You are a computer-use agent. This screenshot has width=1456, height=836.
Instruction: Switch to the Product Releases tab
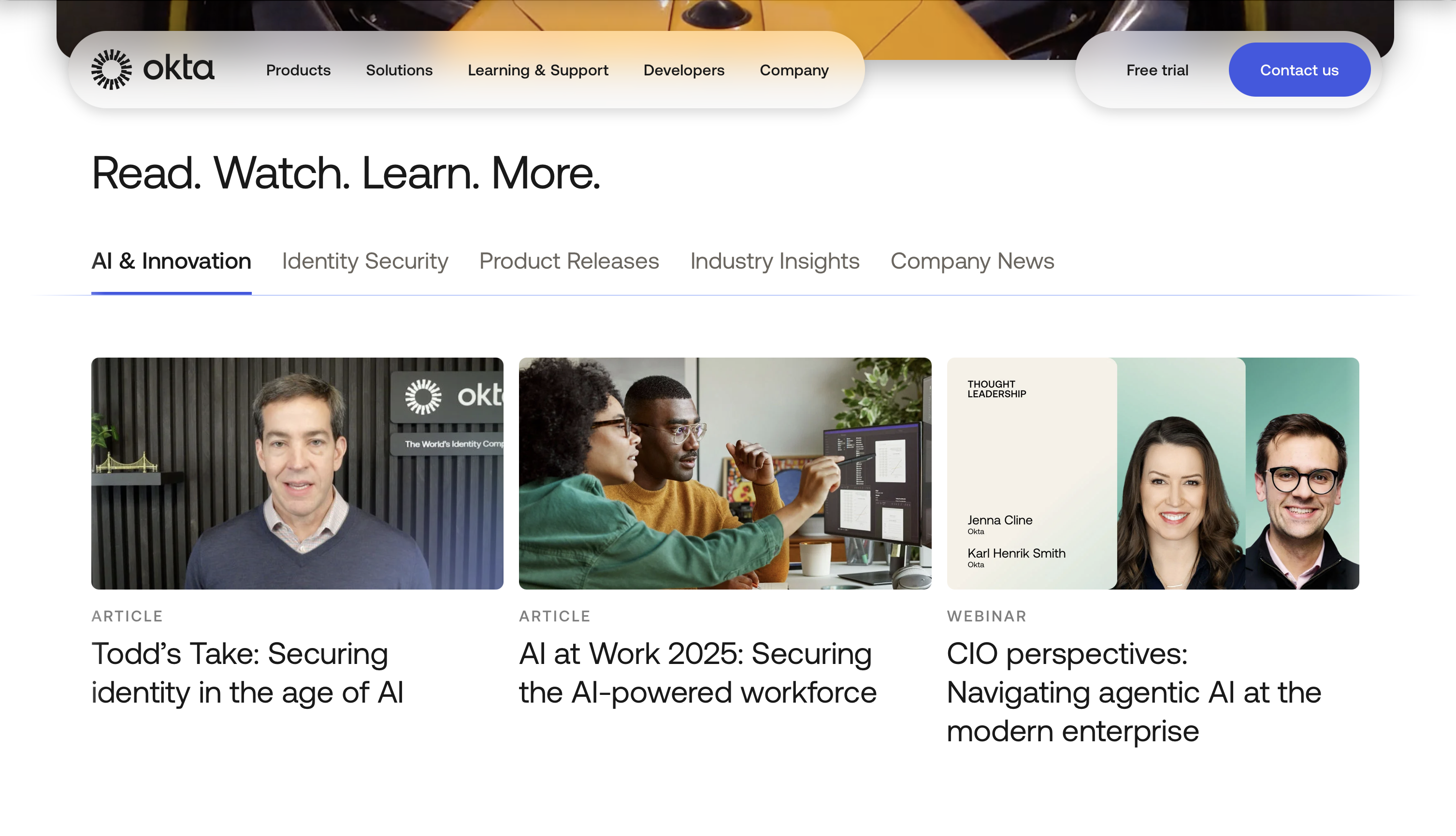[x=568, y=261]
